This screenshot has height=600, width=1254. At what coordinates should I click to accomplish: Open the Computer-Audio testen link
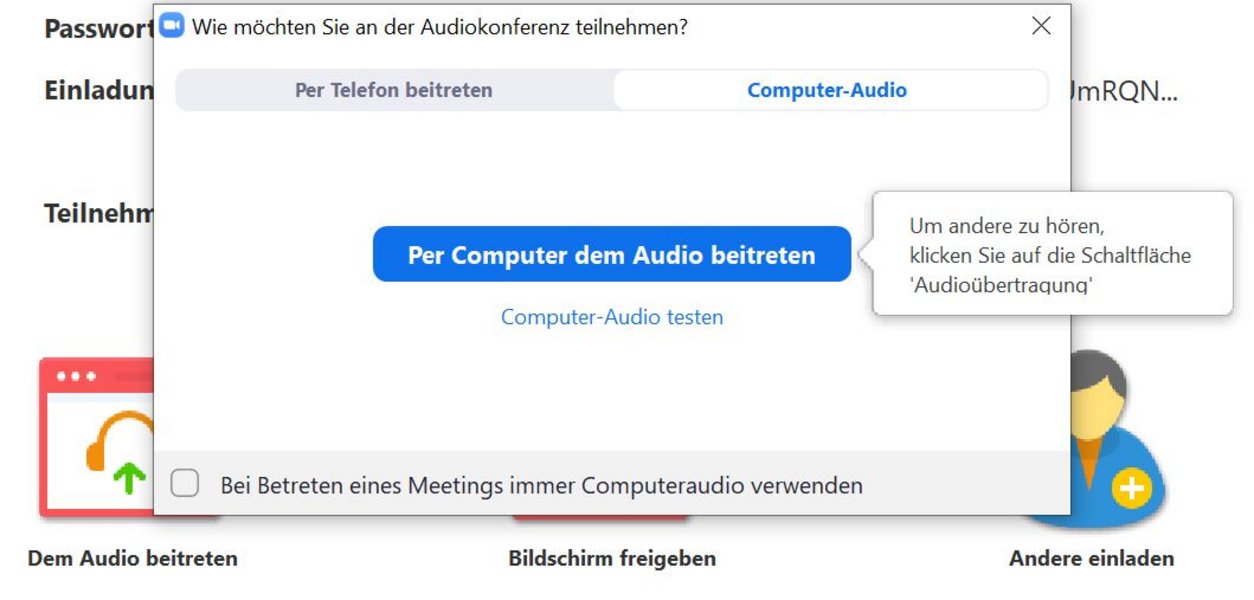coord(612,317)
